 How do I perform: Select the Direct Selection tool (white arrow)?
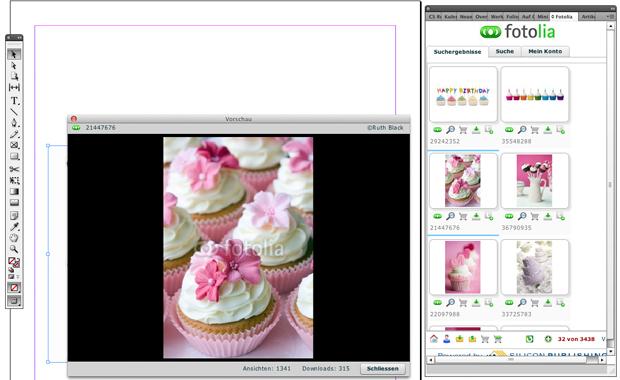14,65
